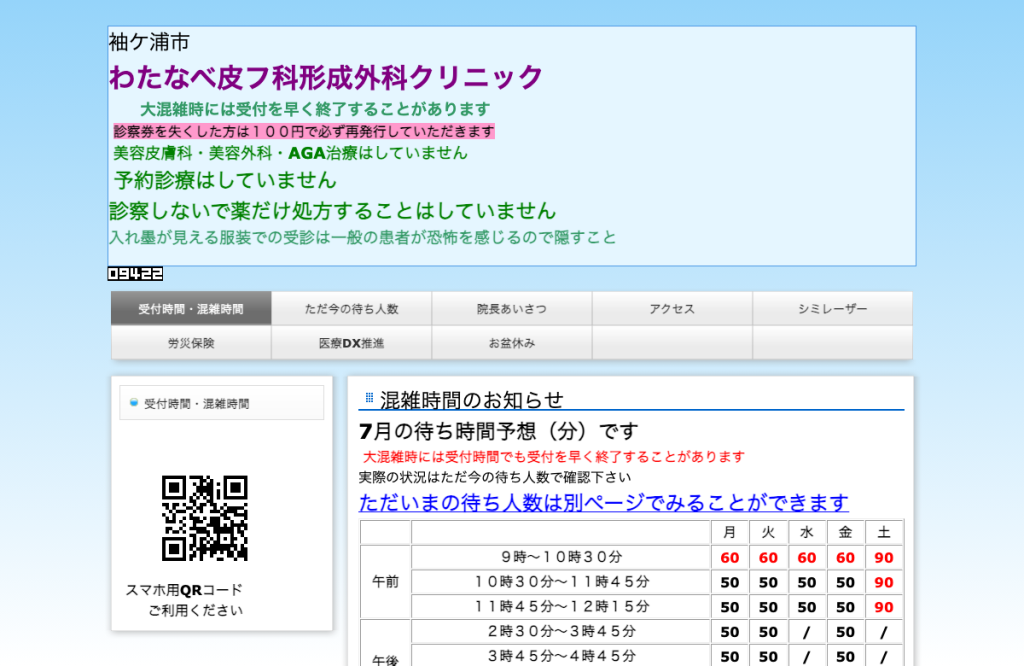Viewport: 1024px width, 666px height.
Task: Click the 混雑時間のお知らせ heading
Action: [472, 400]
